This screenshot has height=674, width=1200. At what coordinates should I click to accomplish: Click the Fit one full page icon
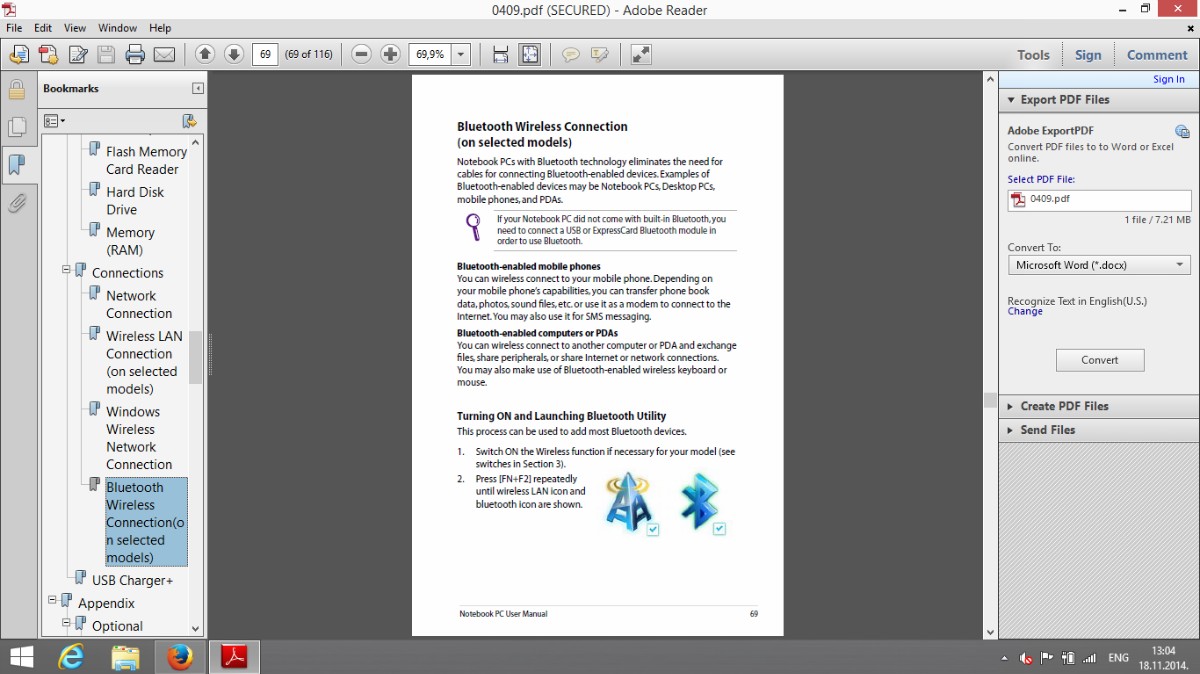click(529, 55)
